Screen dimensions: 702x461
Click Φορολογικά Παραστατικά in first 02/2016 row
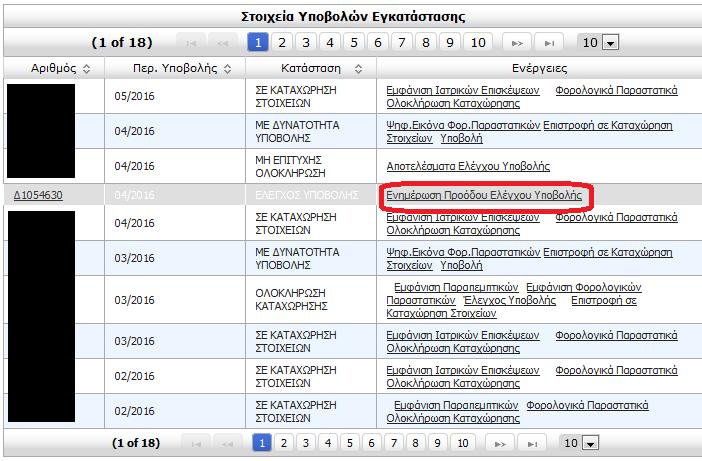tap(616, 371)
